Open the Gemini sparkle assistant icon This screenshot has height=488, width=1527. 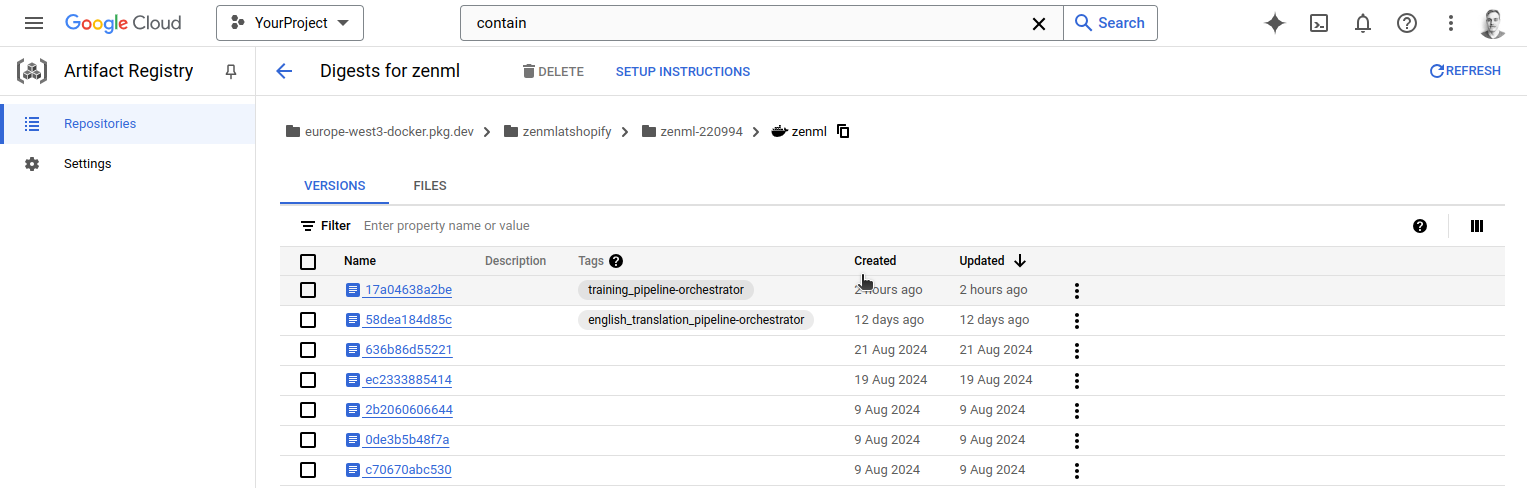click(x=1275, y=23)
